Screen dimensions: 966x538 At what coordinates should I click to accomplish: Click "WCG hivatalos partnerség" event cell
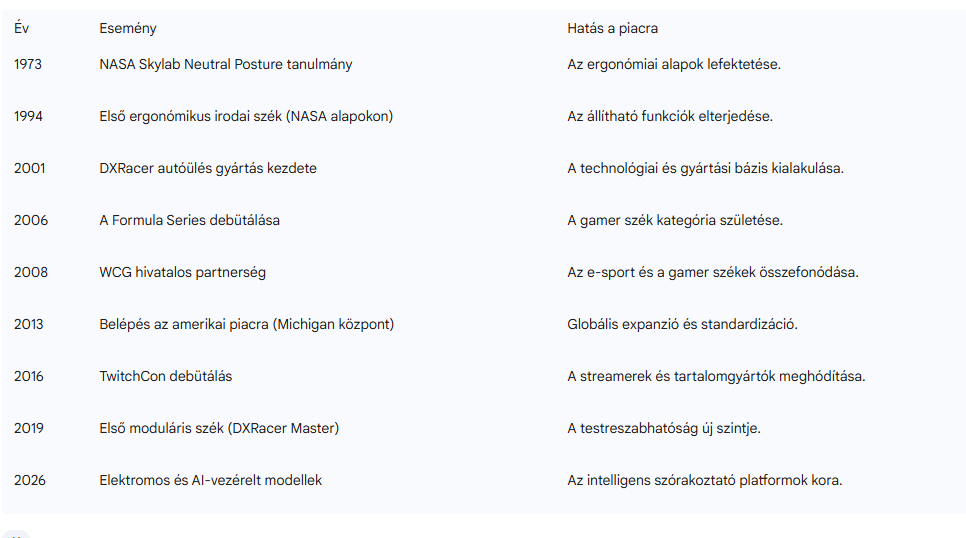click(x=182, y=272)
